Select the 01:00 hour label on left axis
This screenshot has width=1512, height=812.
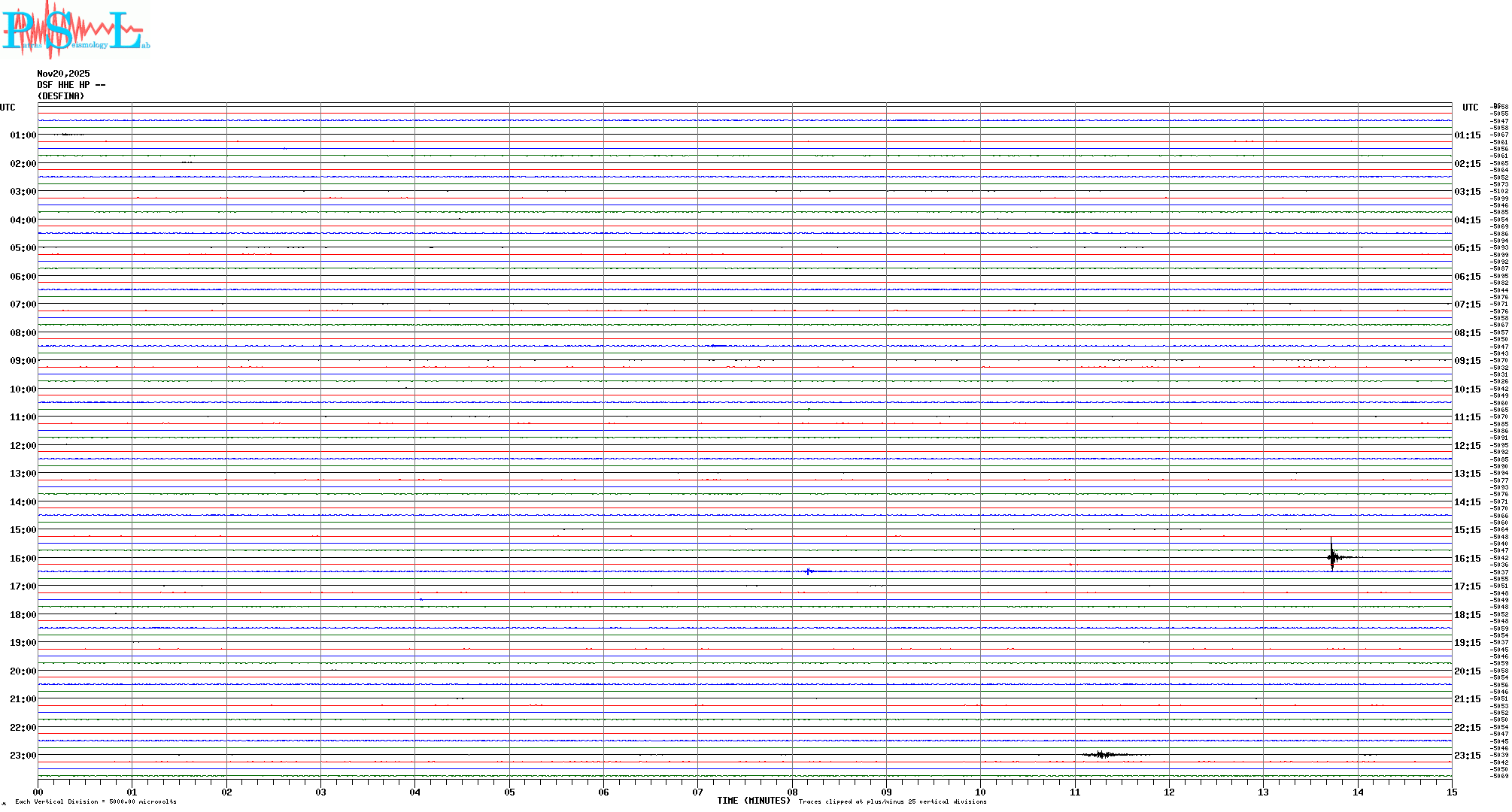[x=23, y=135]
